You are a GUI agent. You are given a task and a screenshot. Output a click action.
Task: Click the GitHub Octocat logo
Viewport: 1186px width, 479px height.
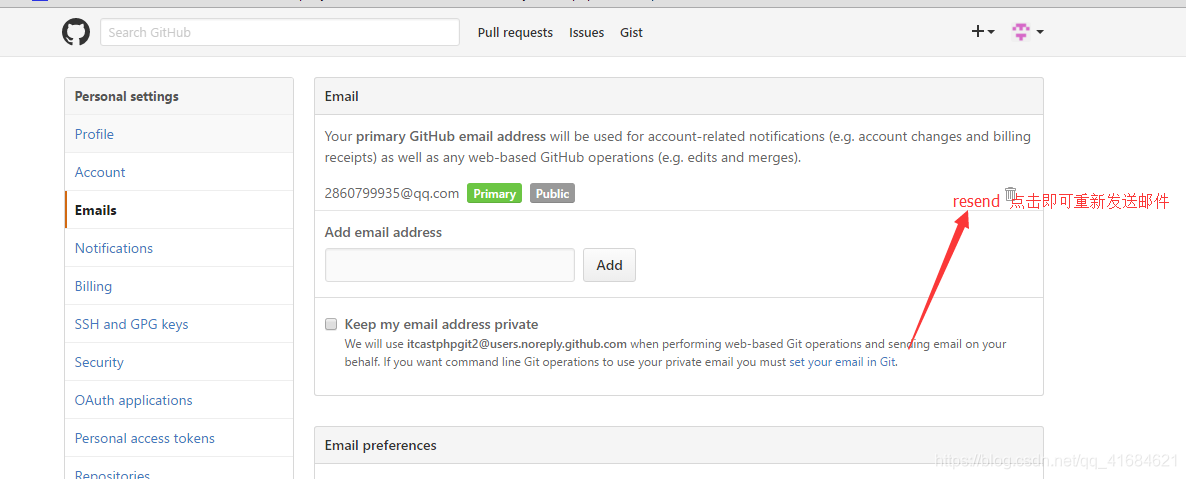(x=76, y=32)
